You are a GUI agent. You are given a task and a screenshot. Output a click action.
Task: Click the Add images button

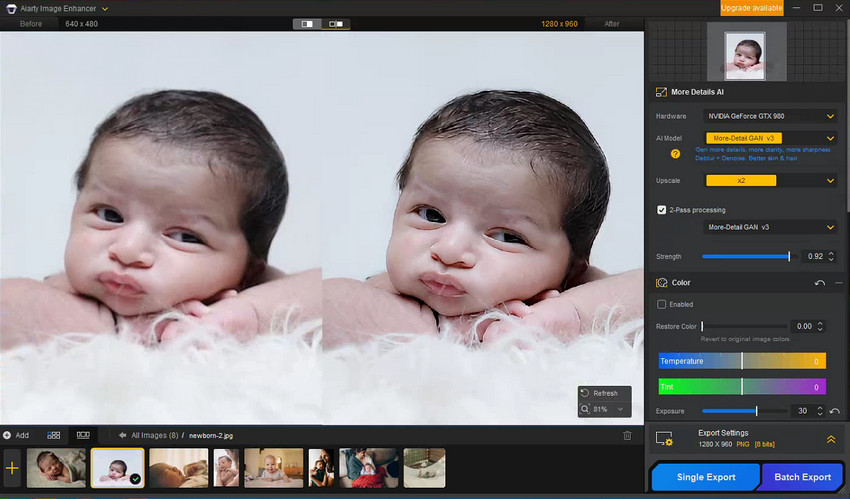tap(16, 435)
